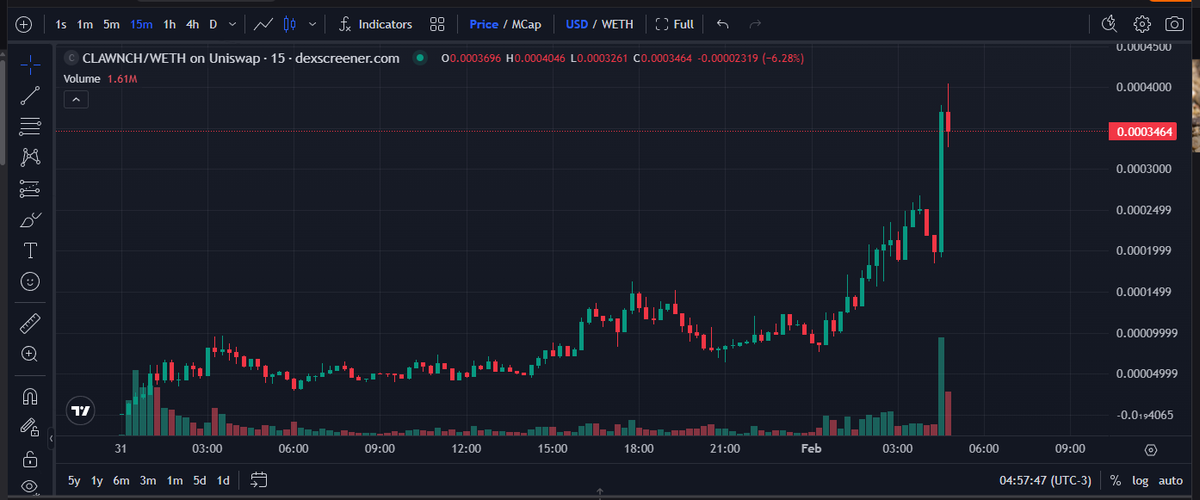1200x500 pixels.
Task: Click the current price label 0.0003464
Action: (1142, 131)
